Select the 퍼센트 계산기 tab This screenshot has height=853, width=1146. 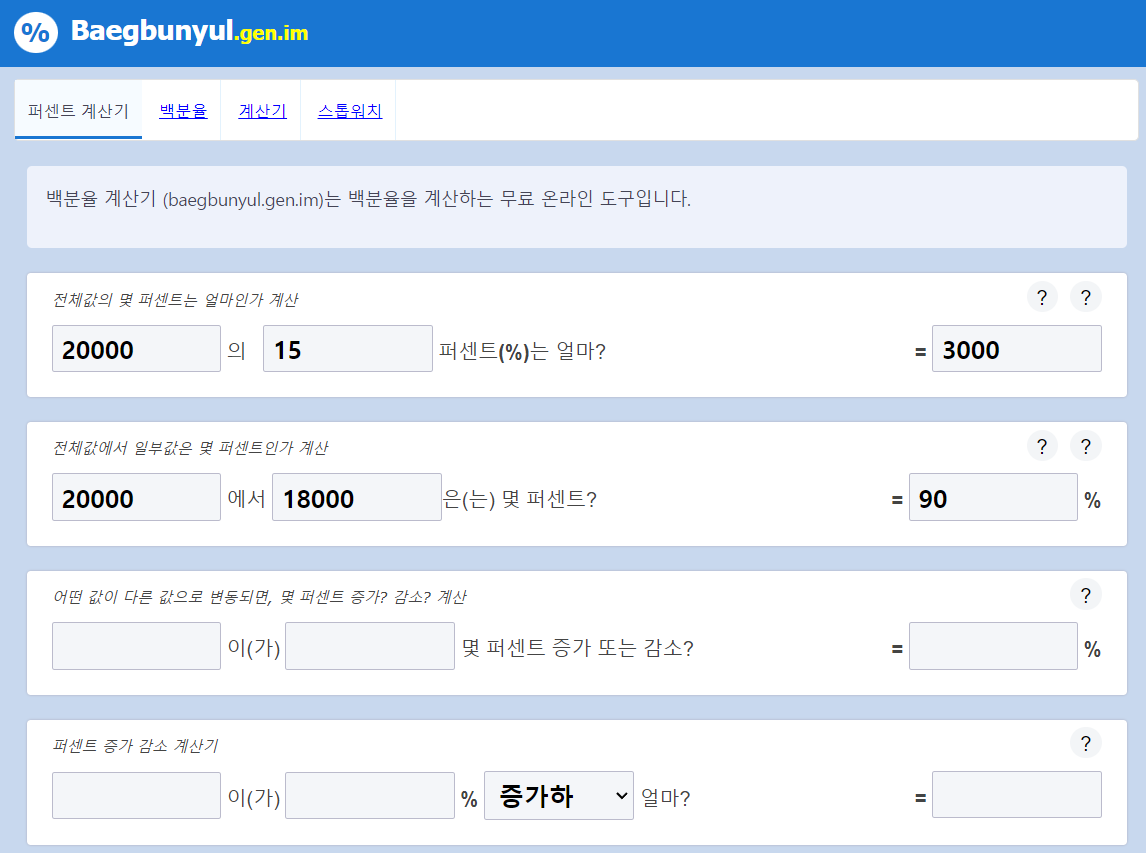77,110
